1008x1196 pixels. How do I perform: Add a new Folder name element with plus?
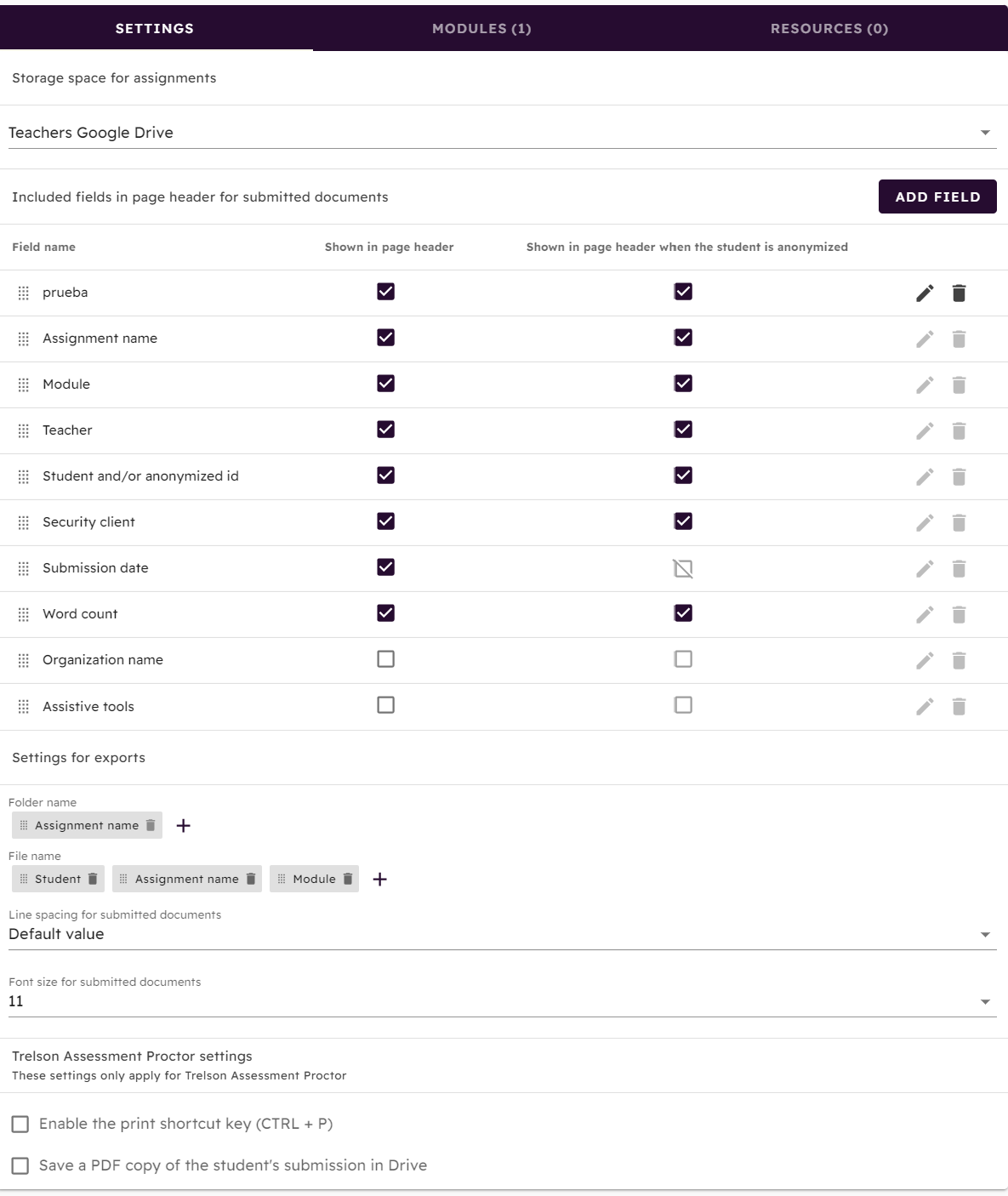(x=183, y=825)
